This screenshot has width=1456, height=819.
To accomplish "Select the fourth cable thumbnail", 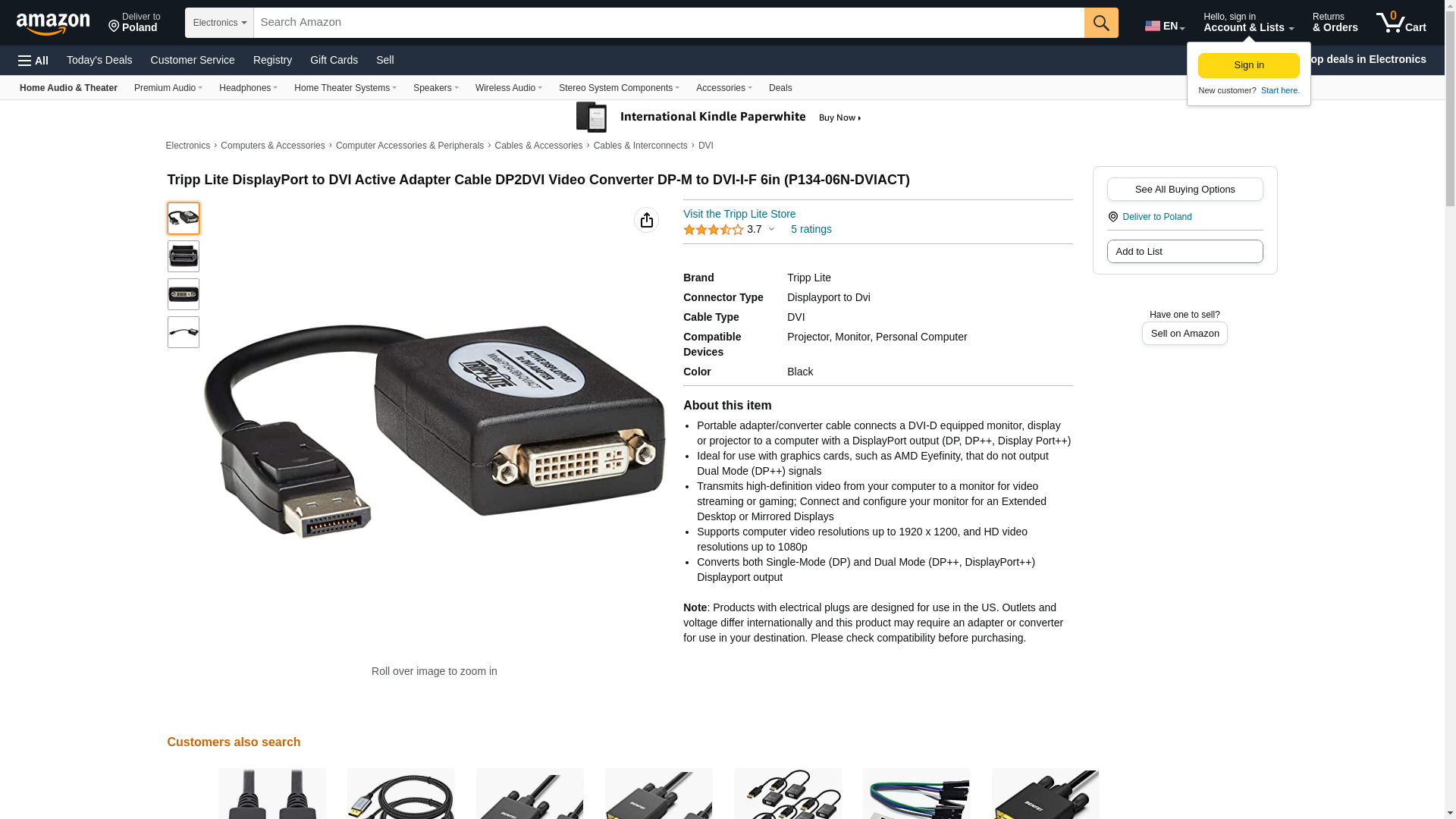I will click(184, 332).
